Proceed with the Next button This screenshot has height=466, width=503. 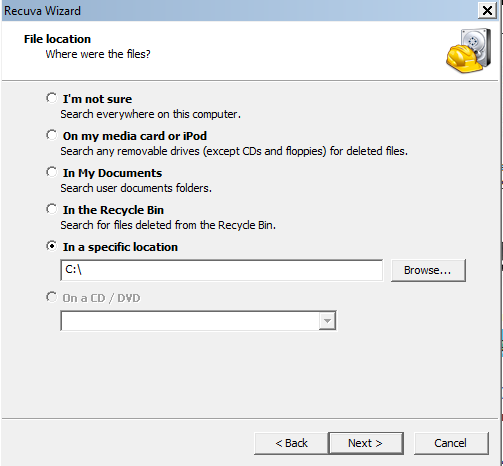(x=366, y=443)
